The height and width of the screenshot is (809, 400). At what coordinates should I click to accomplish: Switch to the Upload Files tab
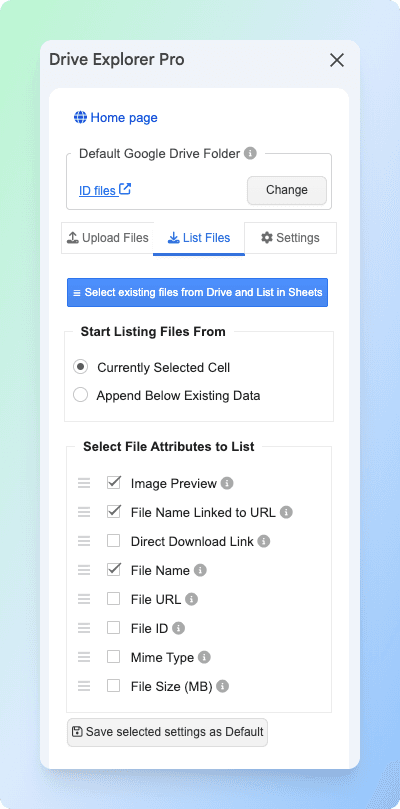pyautogui.click(x=107, y=238)
